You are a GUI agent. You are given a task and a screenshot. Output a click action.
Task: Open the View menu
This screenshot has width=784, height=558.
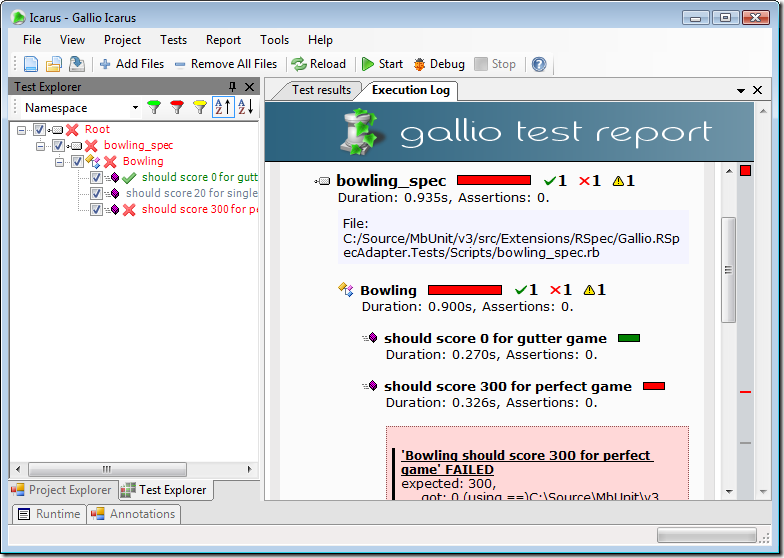pyautogui.click(x=72, y=40)
